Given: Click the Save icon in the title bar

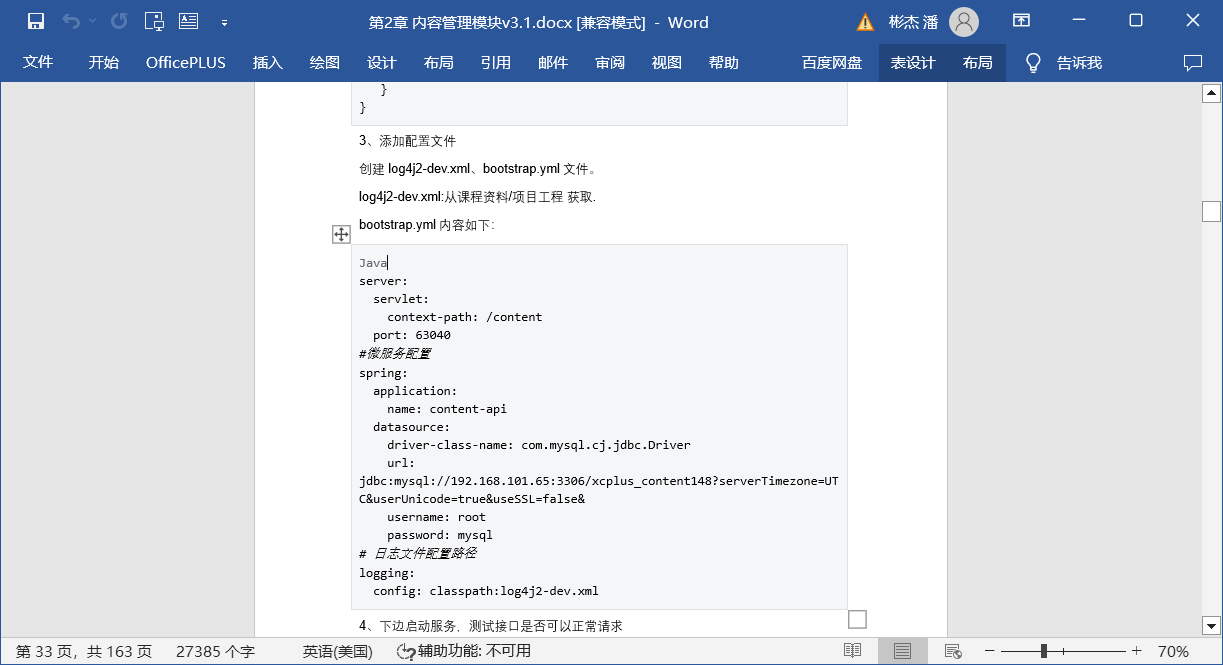Looking at the screenshot, I should tap(36, 21).
